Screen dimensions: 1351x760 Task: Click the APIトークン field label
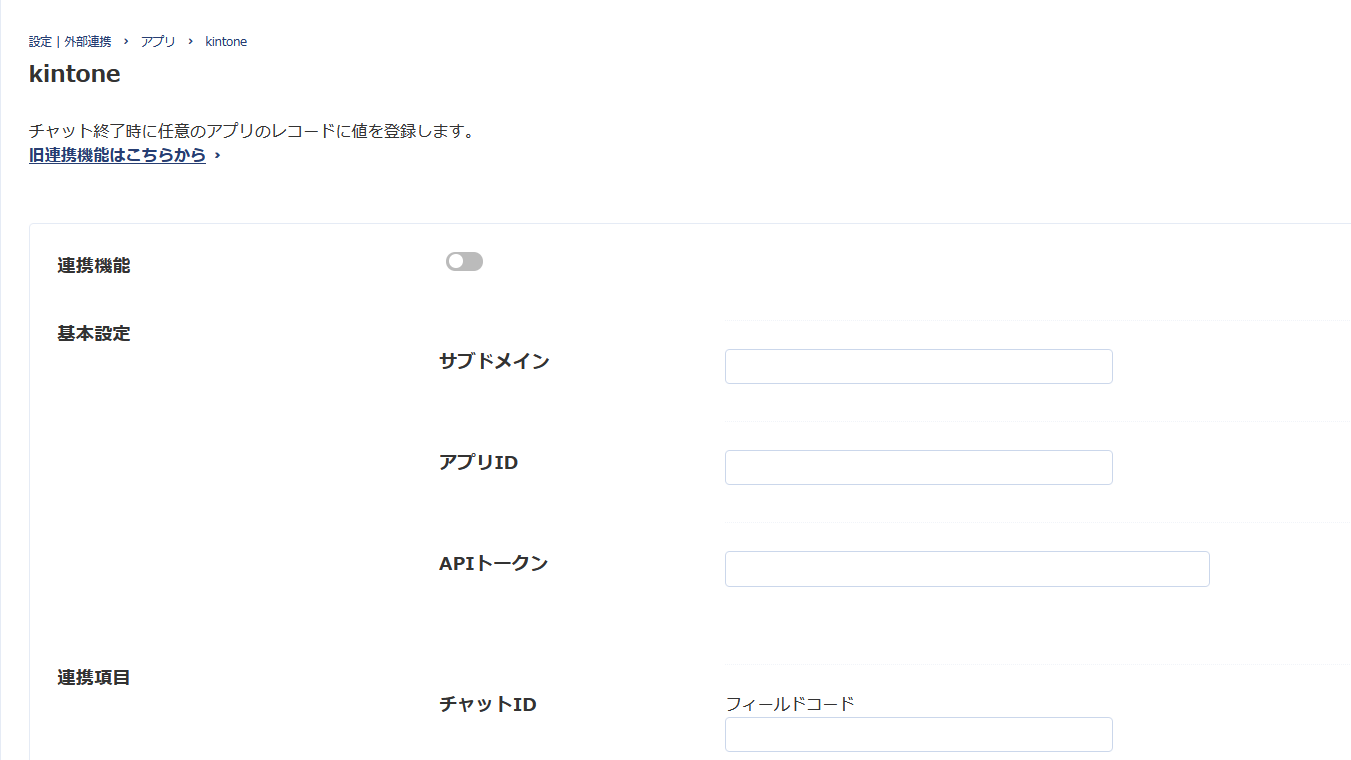[x=493, y=564]
